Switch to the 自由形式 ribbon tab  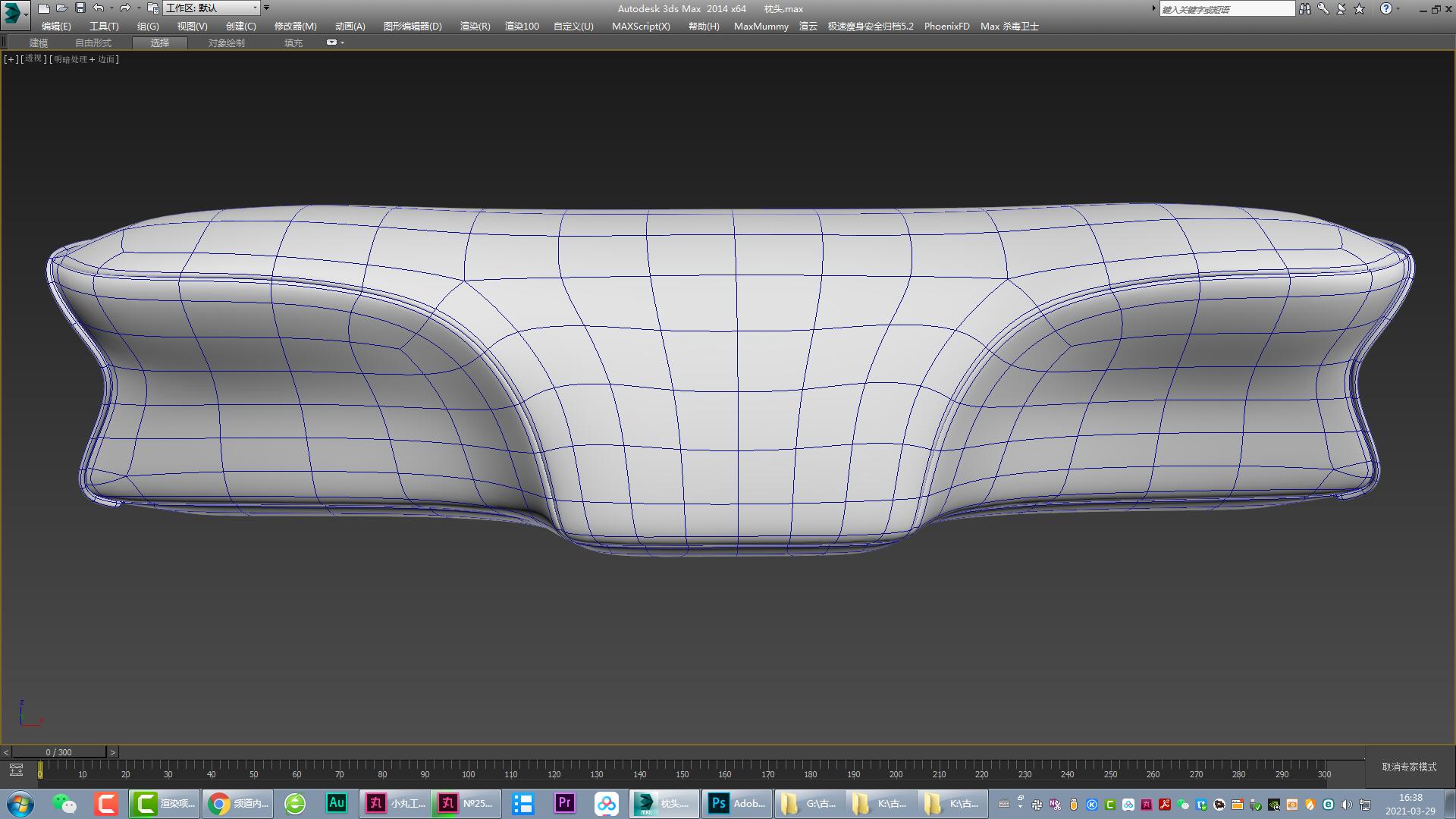tap(93, 42)
